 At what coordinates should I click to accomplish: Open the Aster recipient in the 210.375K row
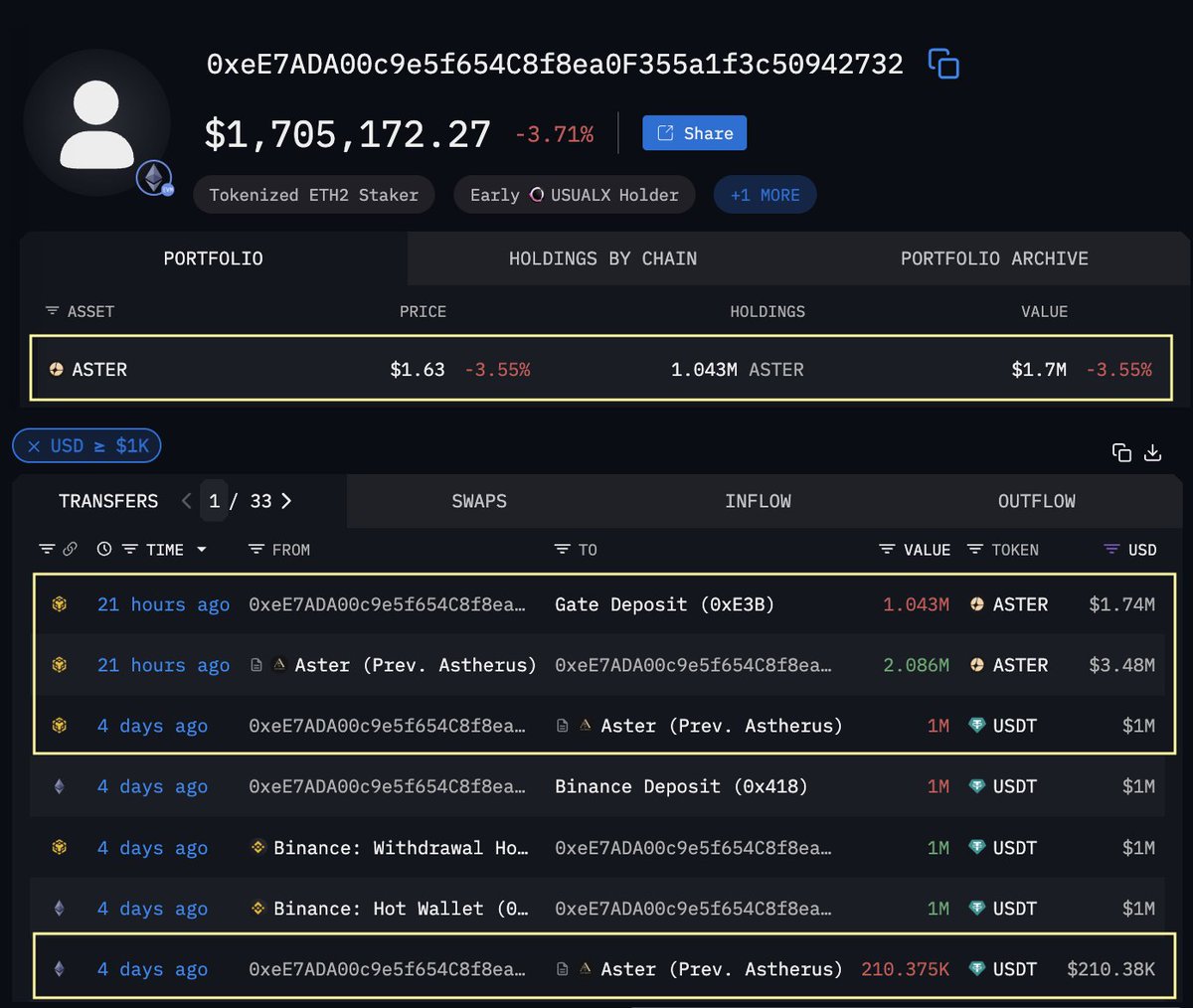point(722,969)
